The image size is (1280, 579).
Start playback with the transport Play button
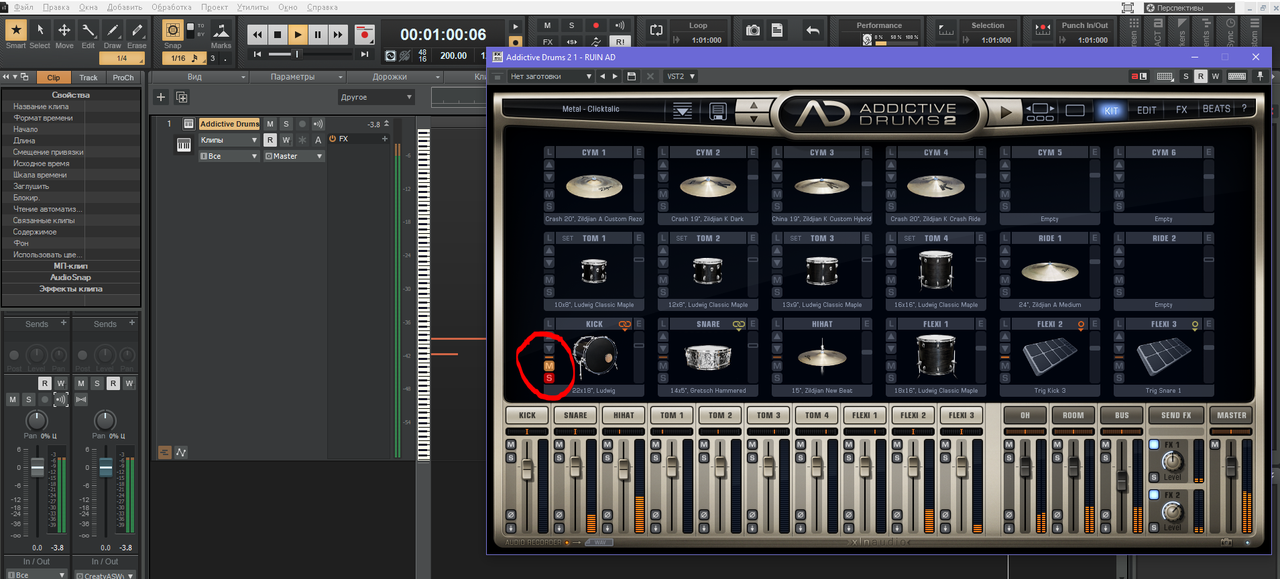(298, 34)
